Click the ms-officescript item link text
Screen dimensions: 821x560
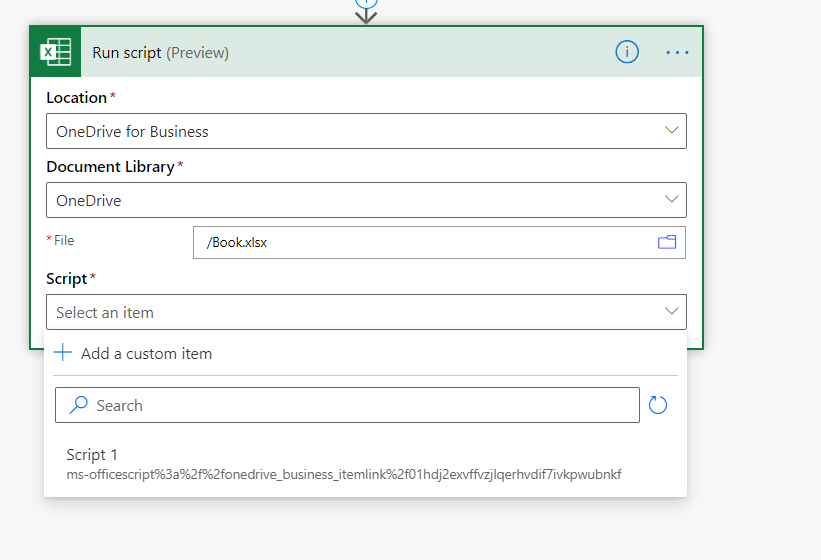coord(343,474)
